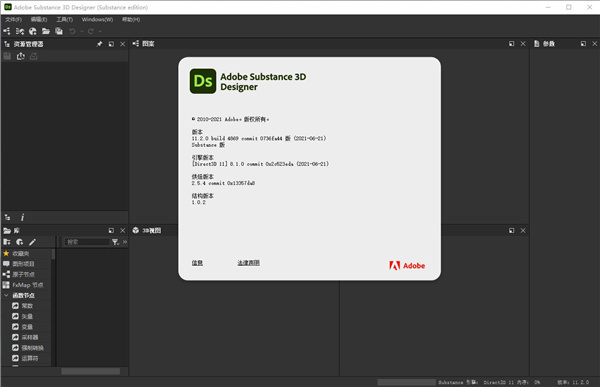Select the fourth function sub-item in Library tree
The width and height of the screenshot is (600, 387).
click(26, 337)
